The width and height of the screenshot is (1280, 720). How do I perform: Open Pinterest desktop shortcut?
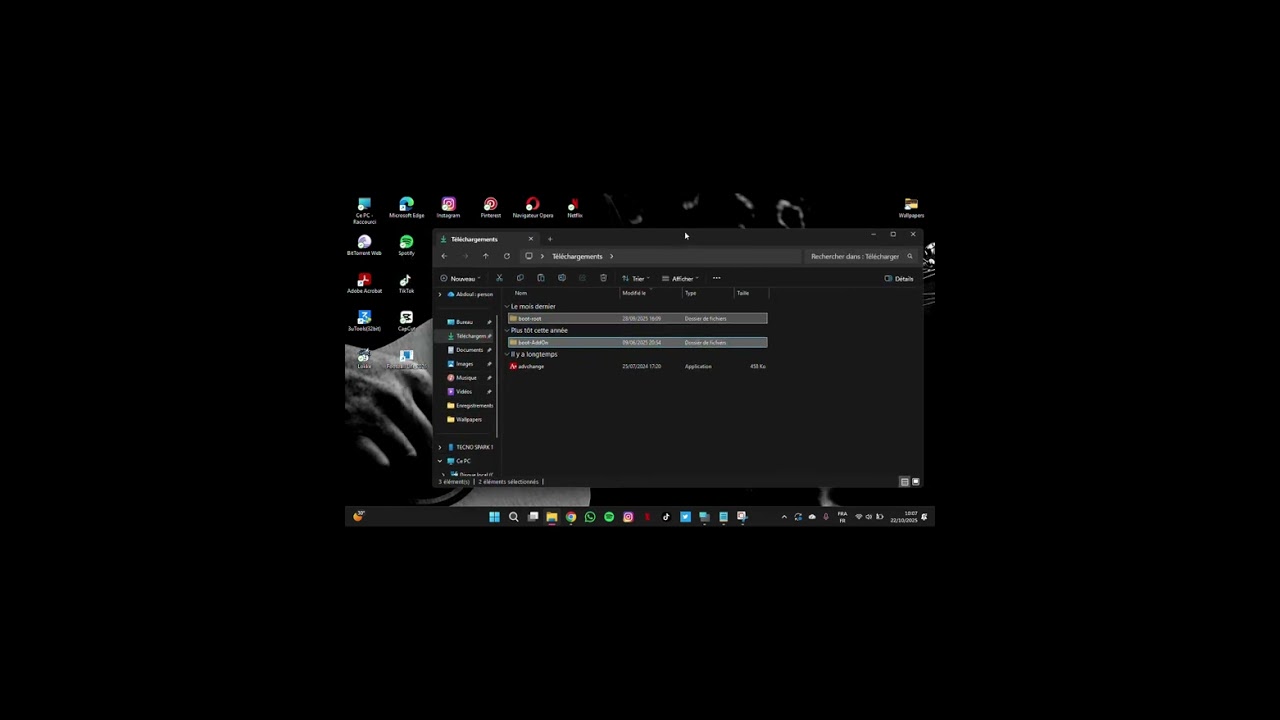[x=490, y=208]
